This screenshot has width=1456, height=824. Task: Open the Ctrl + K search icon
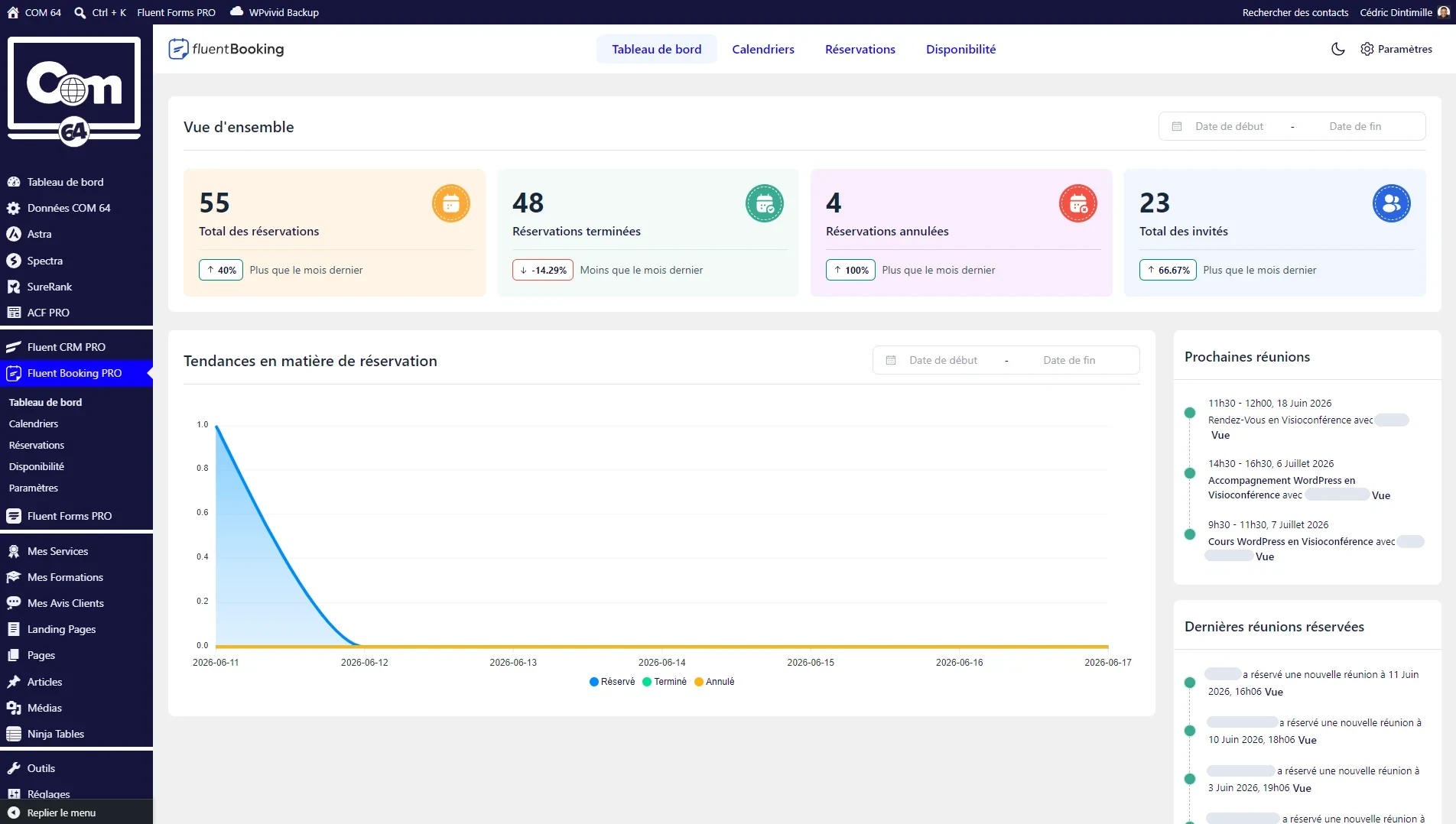(x=80, y=12)
